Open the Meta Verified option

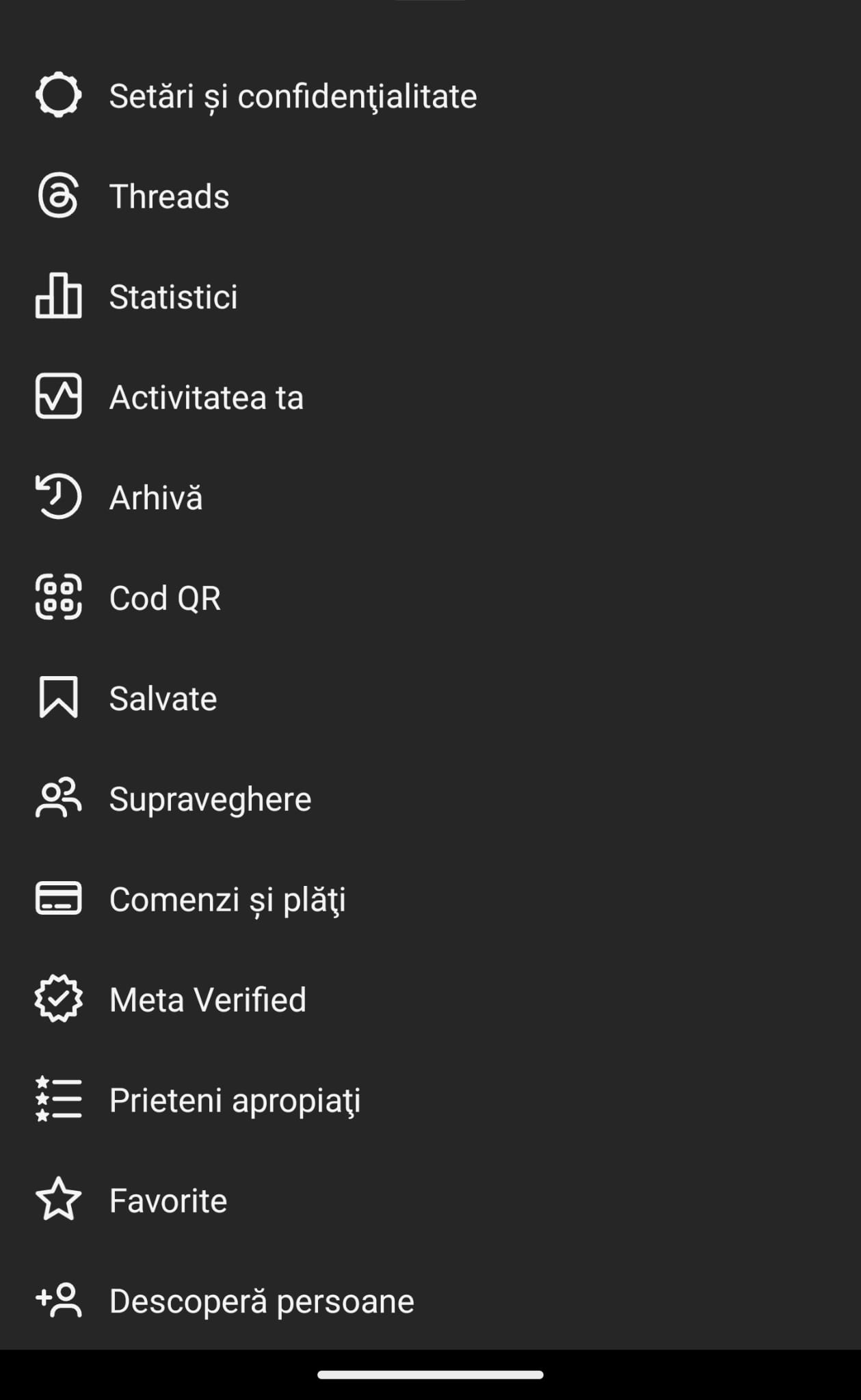(x=207, y=999)
